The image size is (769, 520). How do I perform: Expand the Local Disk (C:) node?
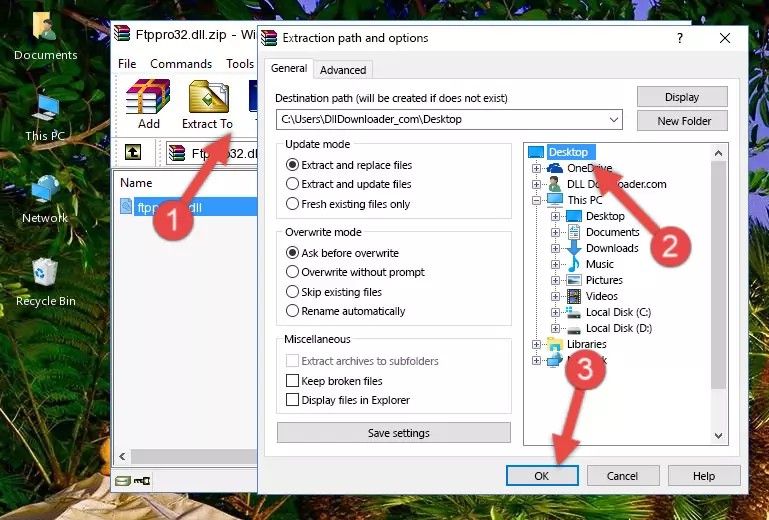pyautogui.click(x=555, y=312)
